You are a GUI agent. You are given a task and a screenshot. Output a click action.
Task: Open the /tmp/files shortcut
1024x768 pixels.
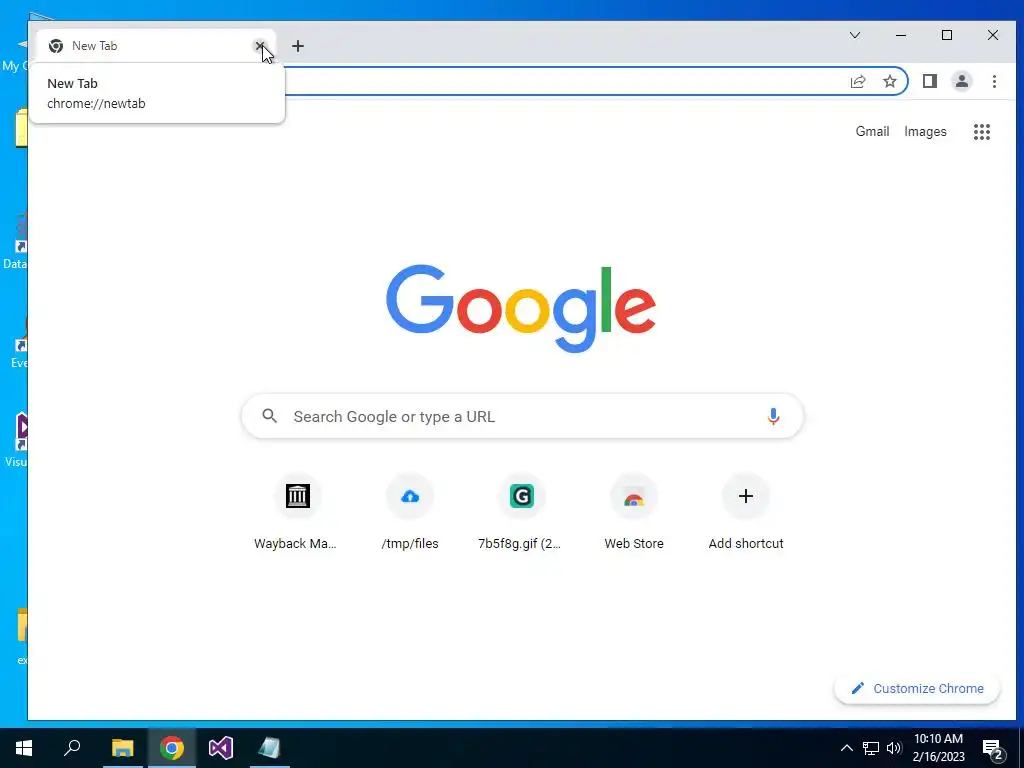pos(409,513)
